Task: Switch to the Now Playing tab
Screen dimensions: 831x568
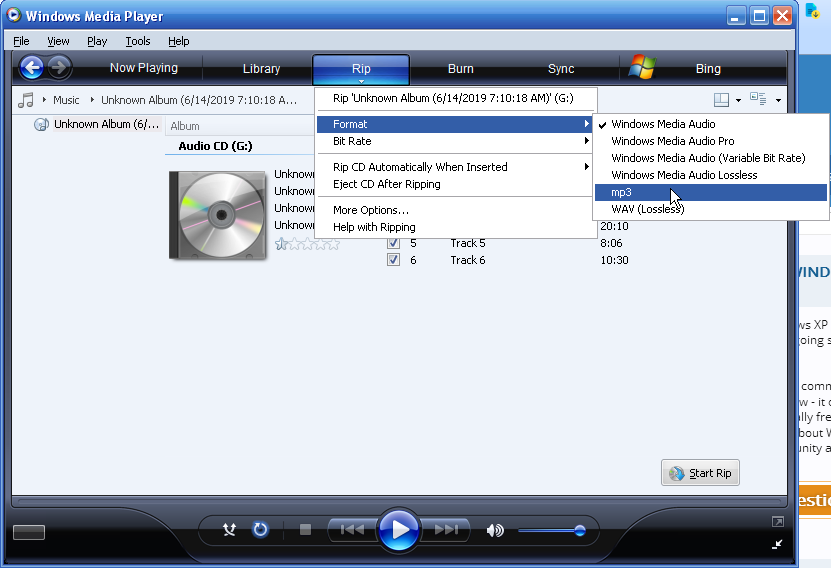Action: (144, 68)
